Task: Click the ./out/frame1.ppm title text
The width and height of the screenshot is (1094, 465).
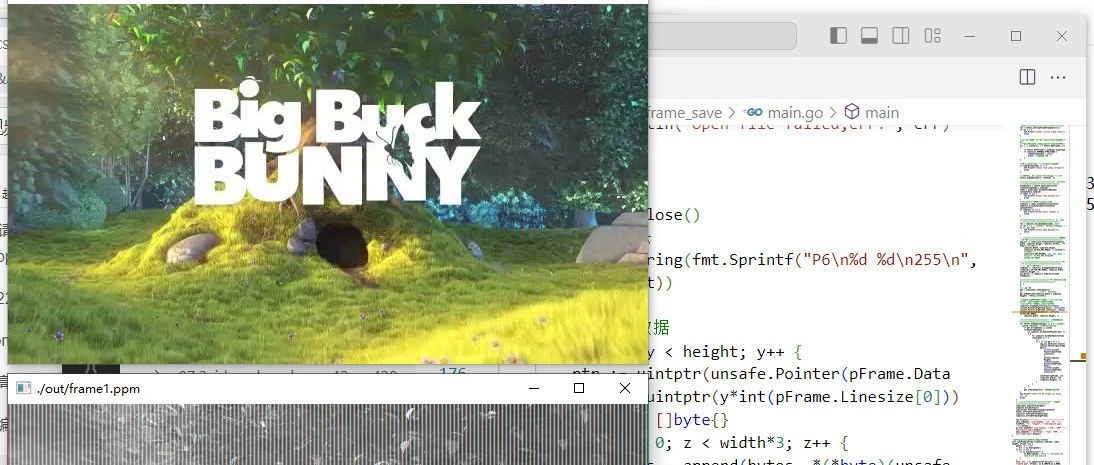Action: [x=88, y=388]
